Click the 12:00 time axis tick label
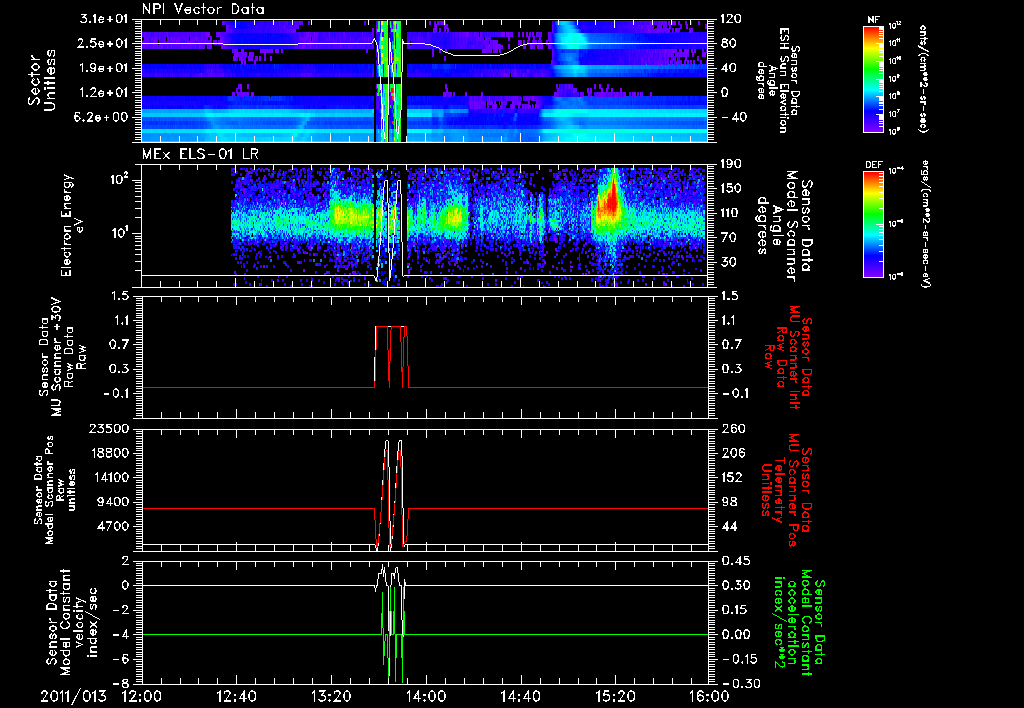The height and width of the screenshot is (708, 1024). (142, 697)
